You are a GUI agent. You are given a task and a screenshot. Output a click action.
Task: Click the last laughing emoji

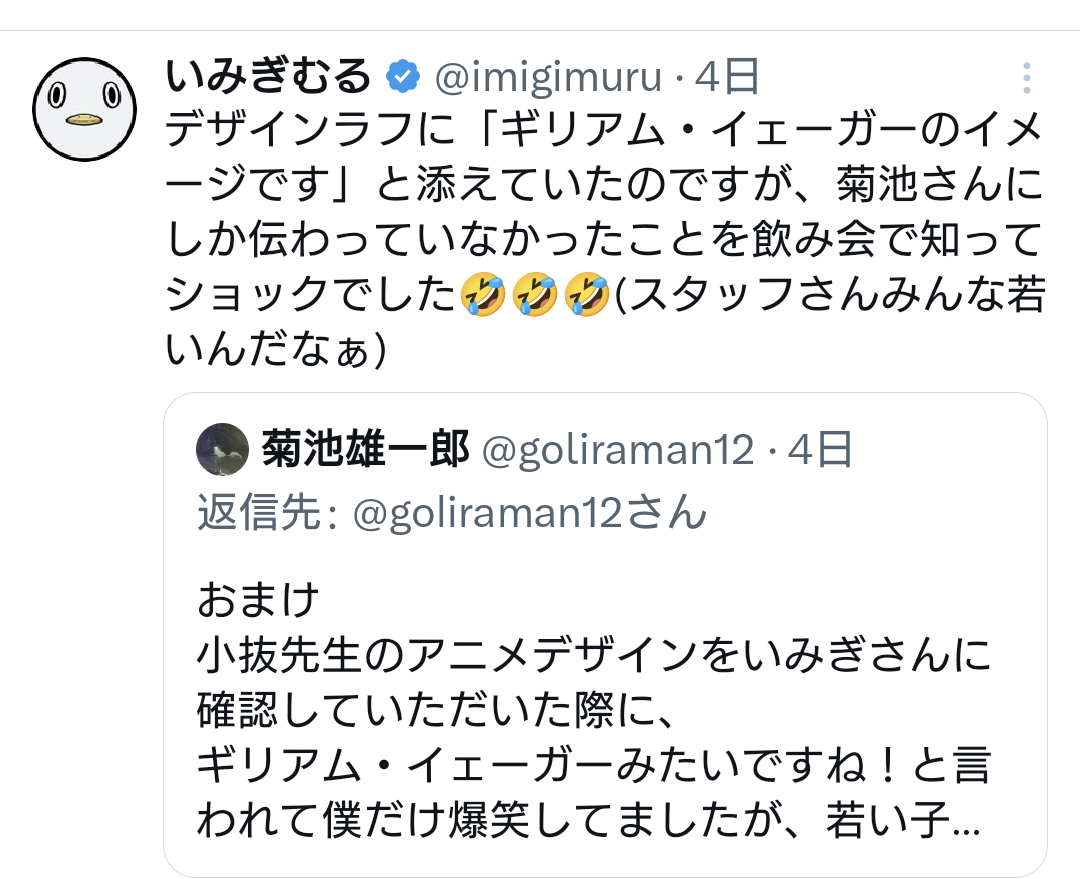tap(587, 294)
